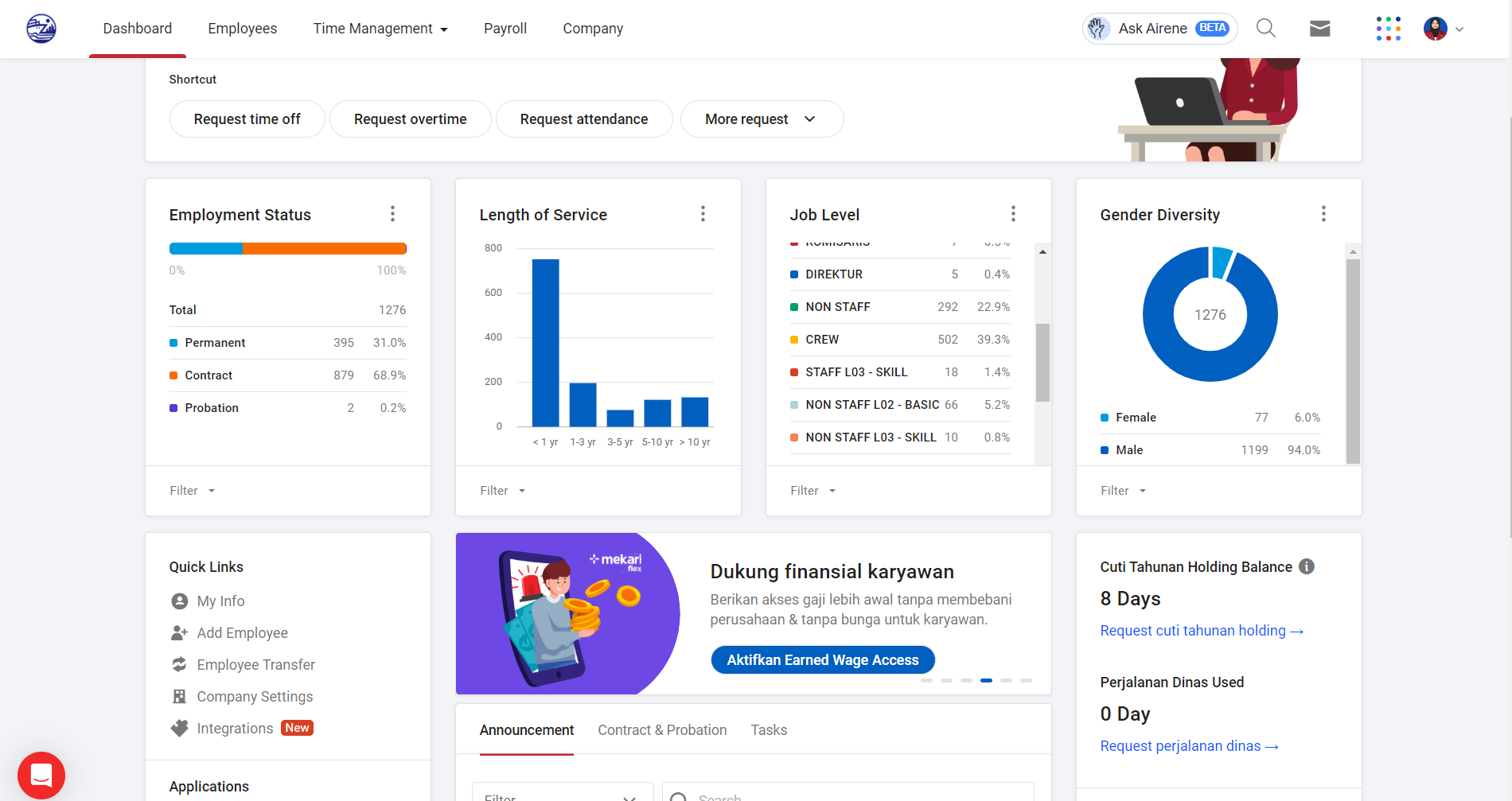1512x801 pixels.
Task: Open the search magnifier icon in header
Action: (1266, 29)
